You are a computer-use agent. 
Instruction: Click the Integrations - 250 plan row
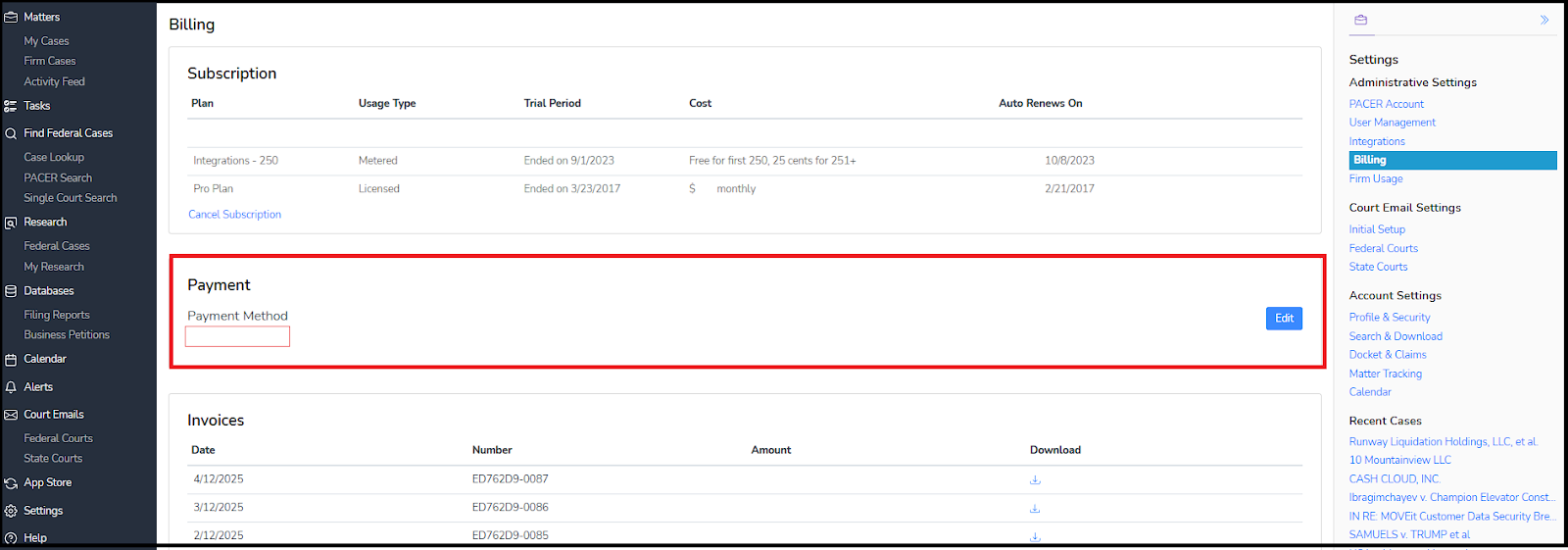tap(745, 161)
